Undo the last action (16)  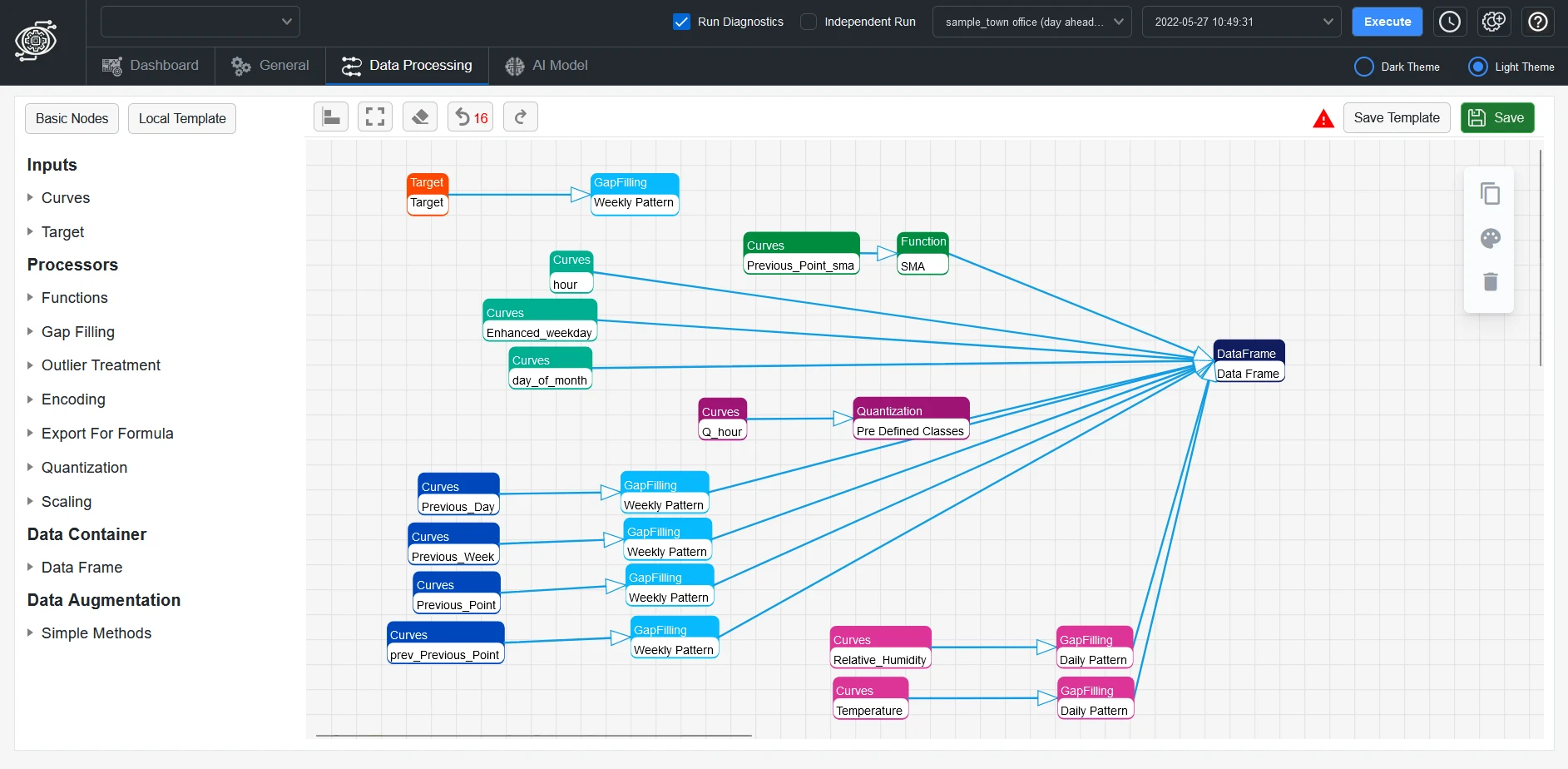[x=471, y=117]
